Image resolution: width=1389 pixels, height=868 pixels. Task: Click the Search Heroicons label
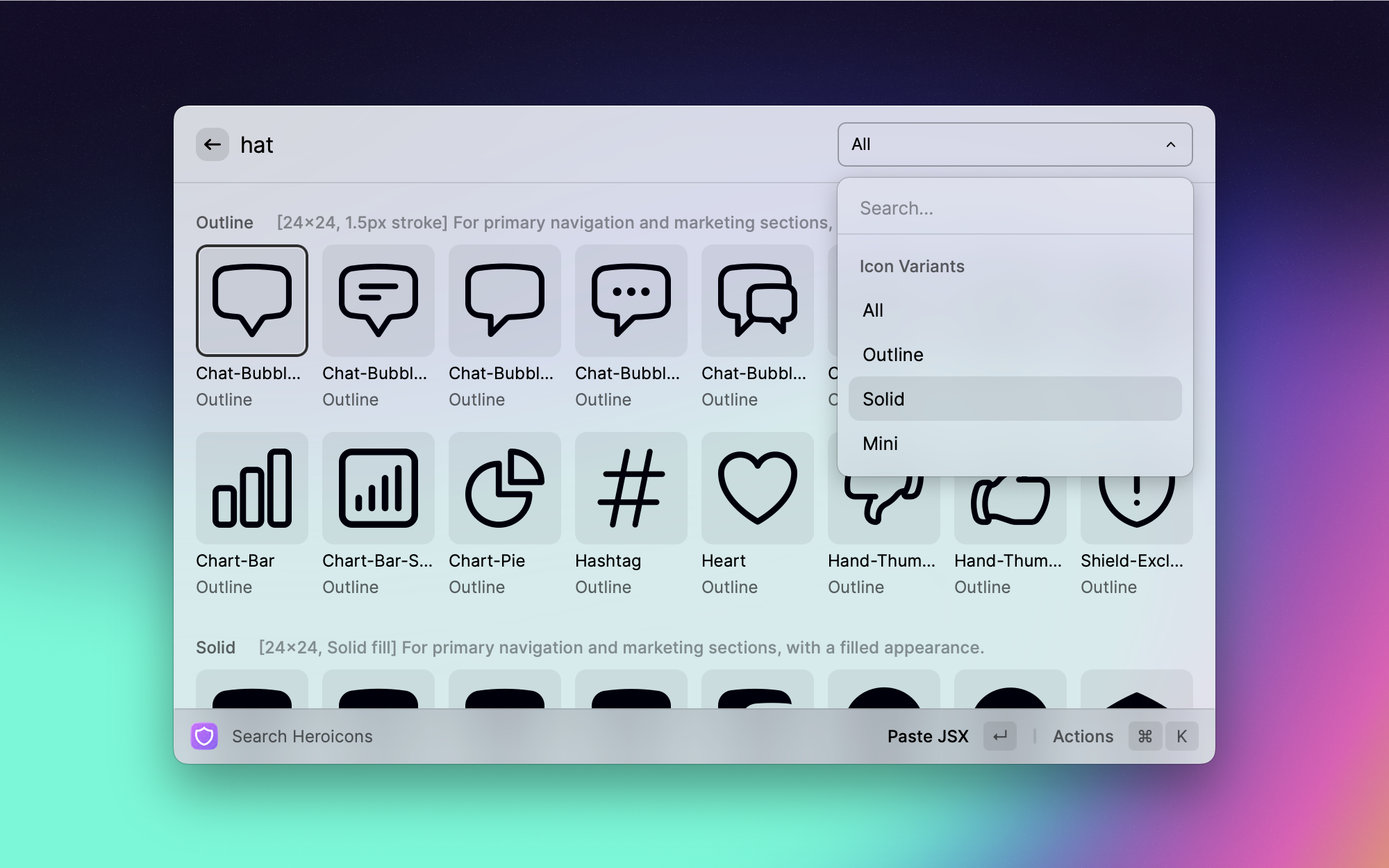[302, 736]
